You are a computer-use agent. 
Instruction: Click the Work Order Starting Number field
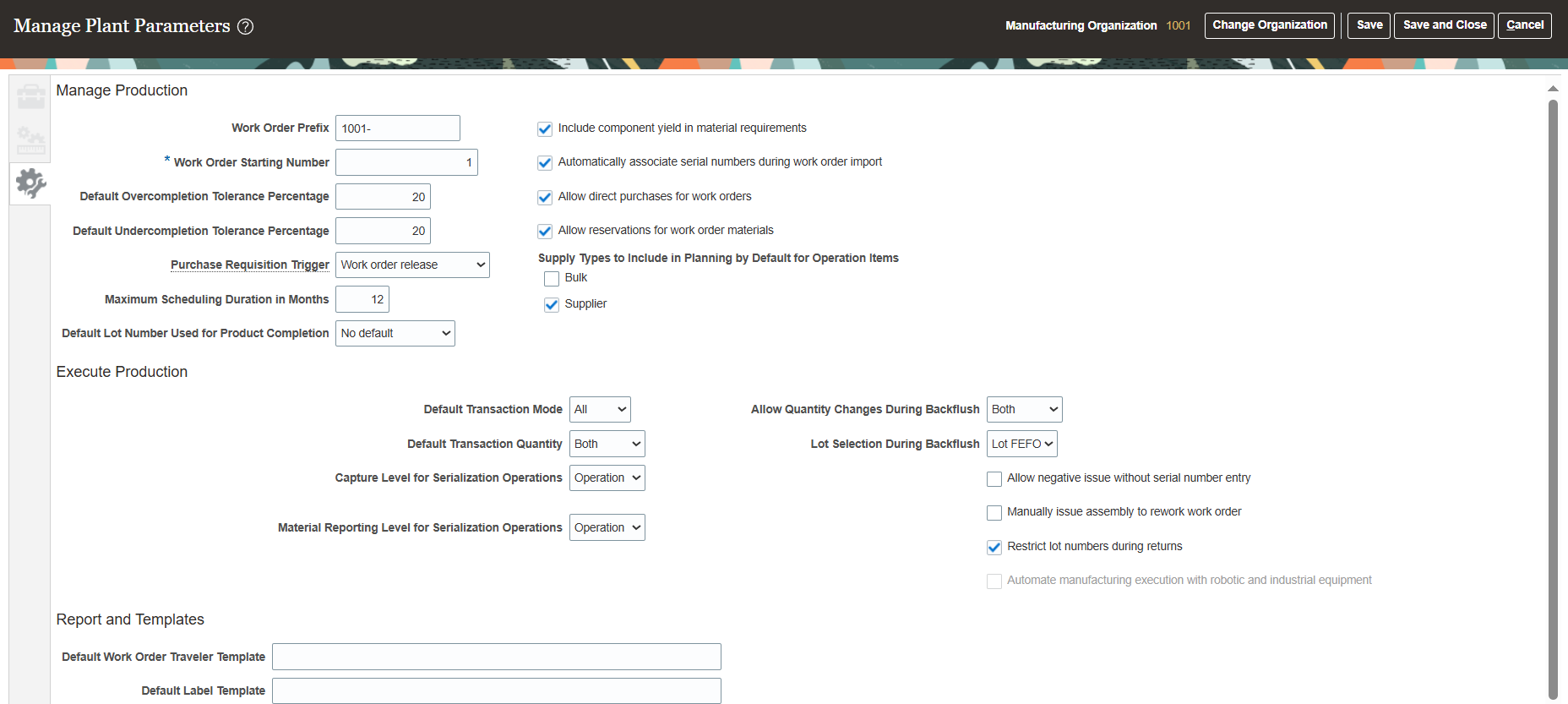point(406,162)
